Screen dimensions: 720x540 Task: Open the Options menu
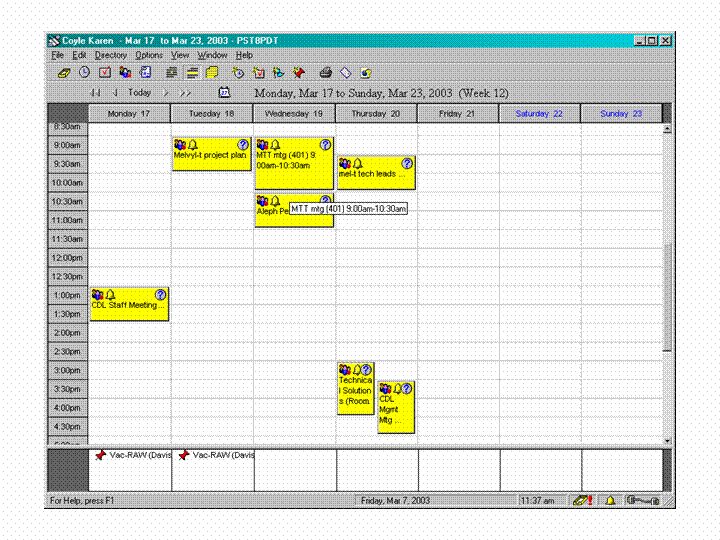[x=149, y=55]
